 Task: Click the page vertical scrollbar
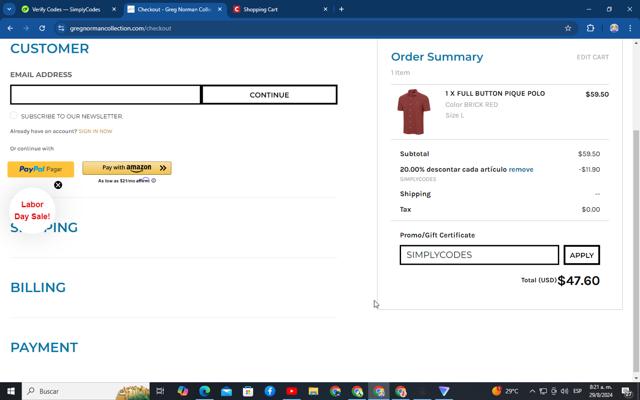(x=636, y=249)
